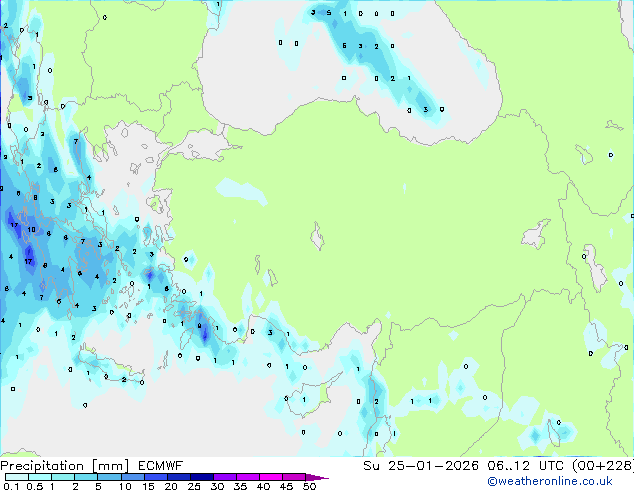Click the legend's over-50 arrow tip
Image resolution: width=634 pixels, height=490 pixels.
(317, 477)
